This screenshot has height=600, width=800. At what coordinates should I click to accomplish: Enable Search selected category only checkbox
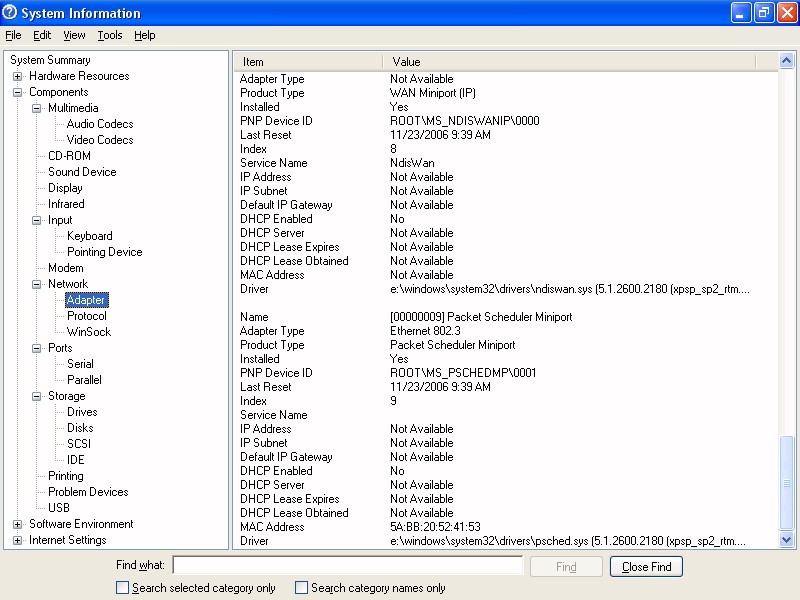(x=123, y=588)
